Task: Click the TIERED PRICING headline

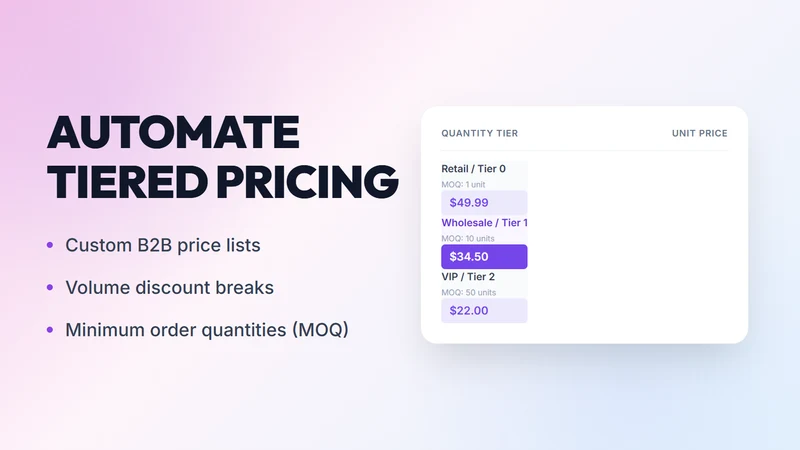Action: click(222, 182)
